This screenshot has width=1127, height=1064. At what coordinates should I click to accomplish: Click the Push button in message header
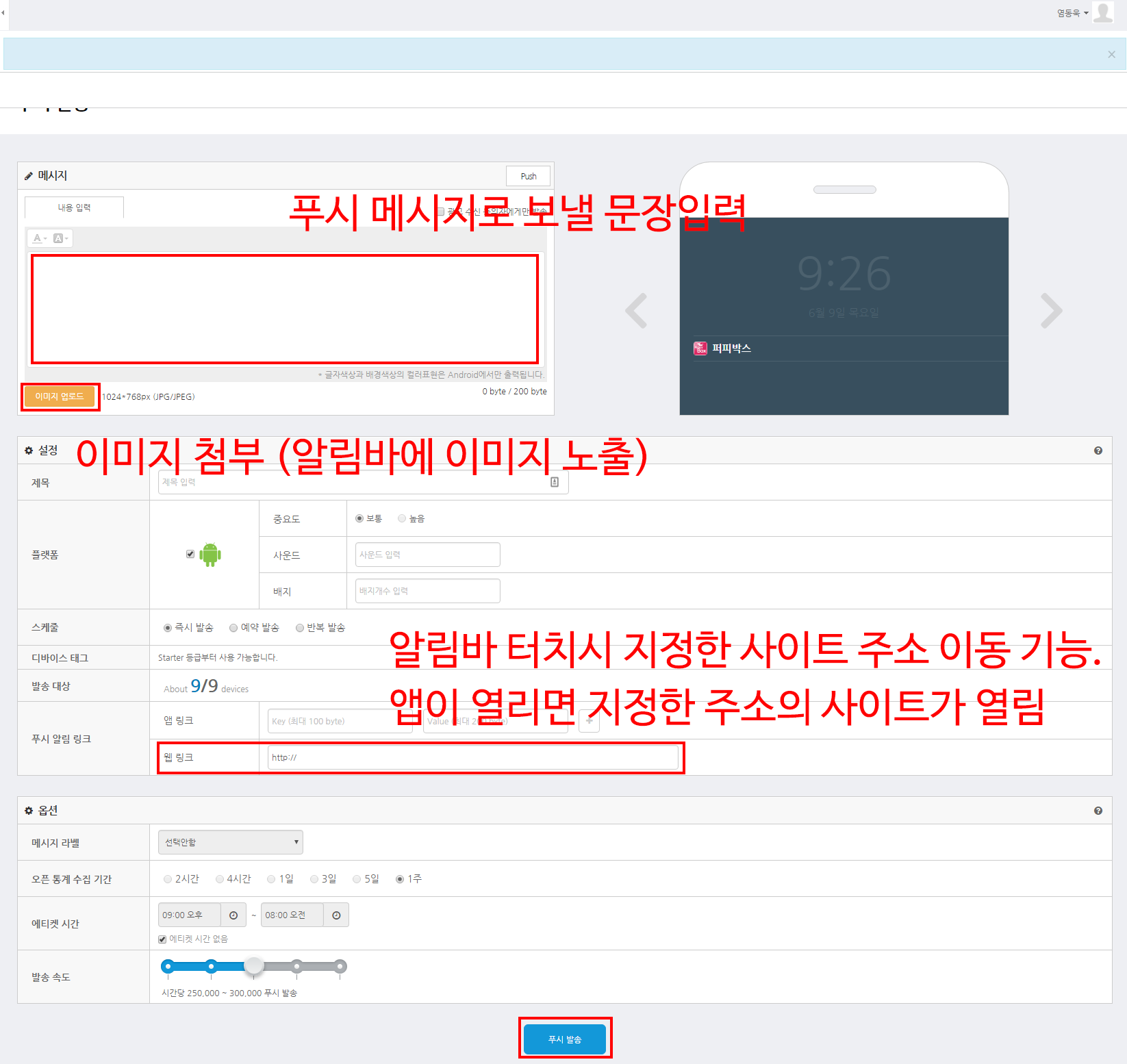click(529, 176)
